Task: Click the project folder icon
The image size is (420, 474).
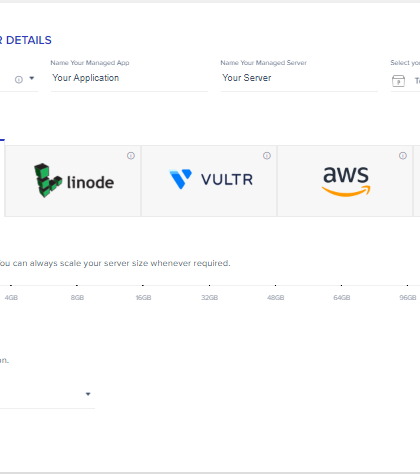Action: click(398, 81)
